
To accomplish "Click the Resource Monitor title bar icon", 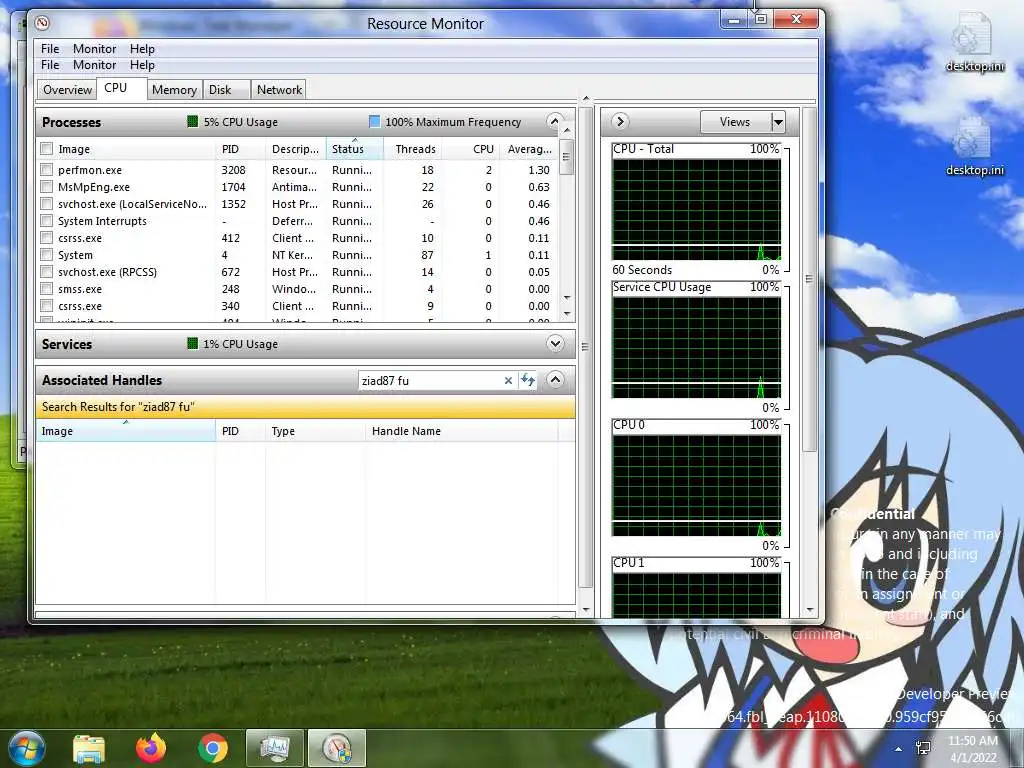I will pos(42,24).
